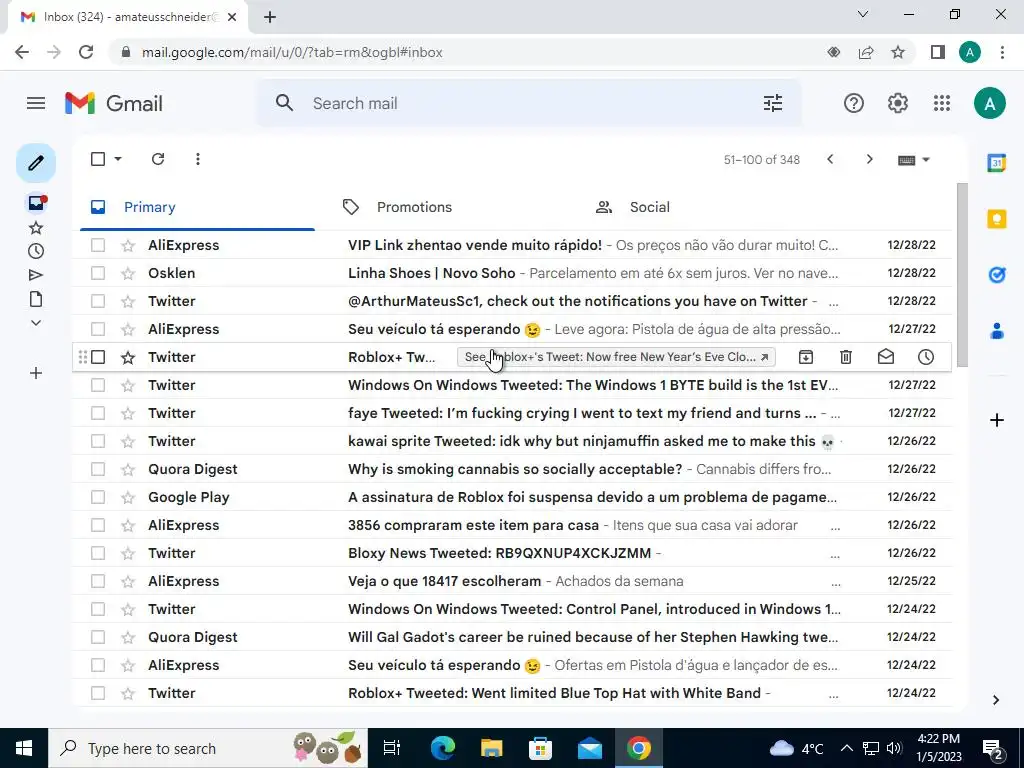
Task: Open Gmail Support help icon
Action: pyautogui.click(x=854, y=103)
